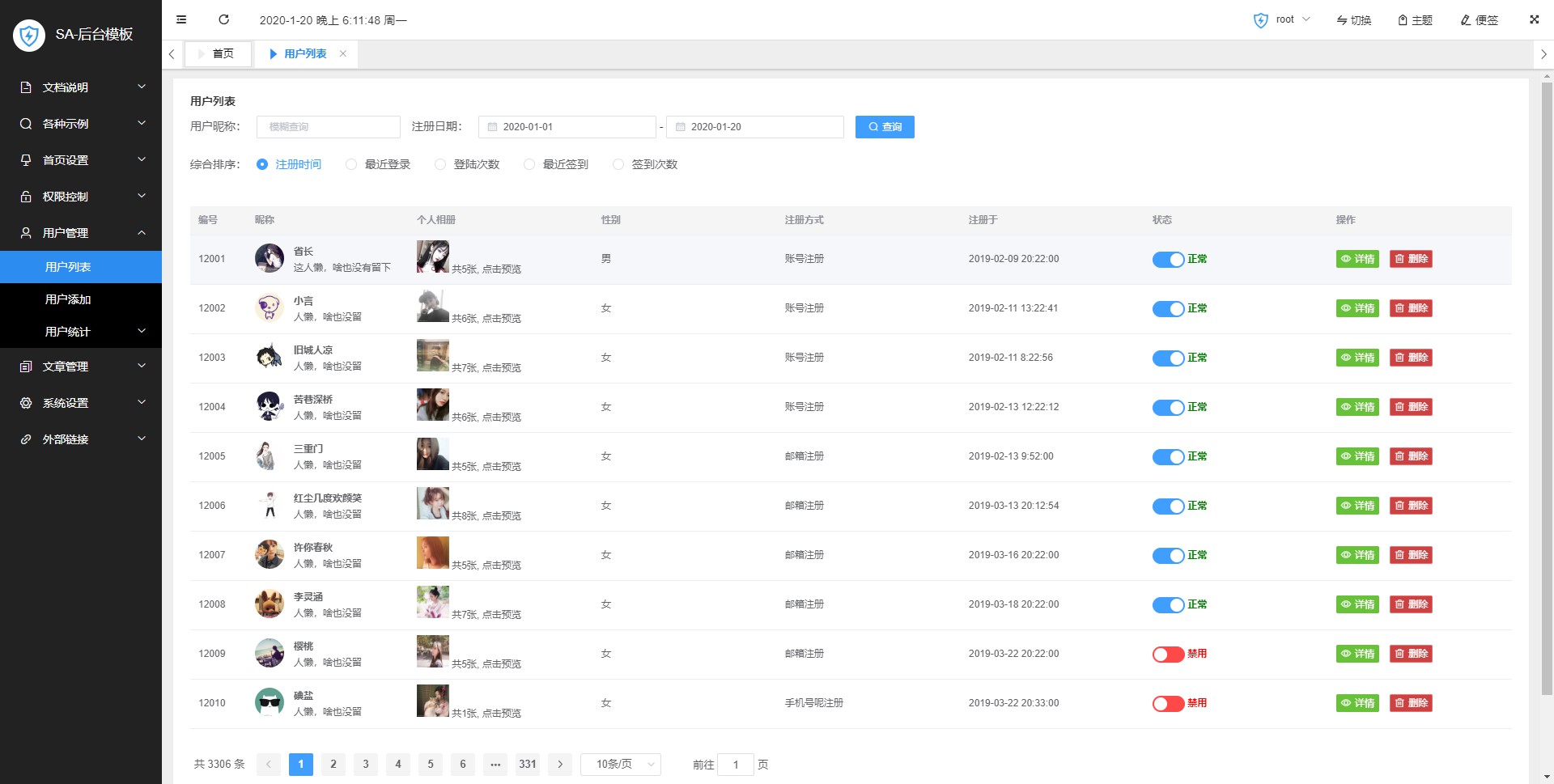Select 用户添加 in the sidebar menu
Image resolution: width=1554 pixels, height=784 pixels.
tap(69, 299)
